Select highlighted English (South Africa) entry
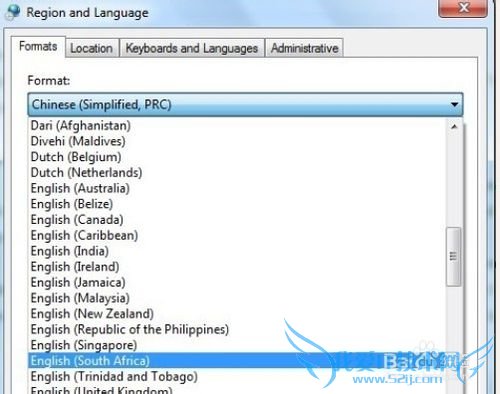 (237, 361)
